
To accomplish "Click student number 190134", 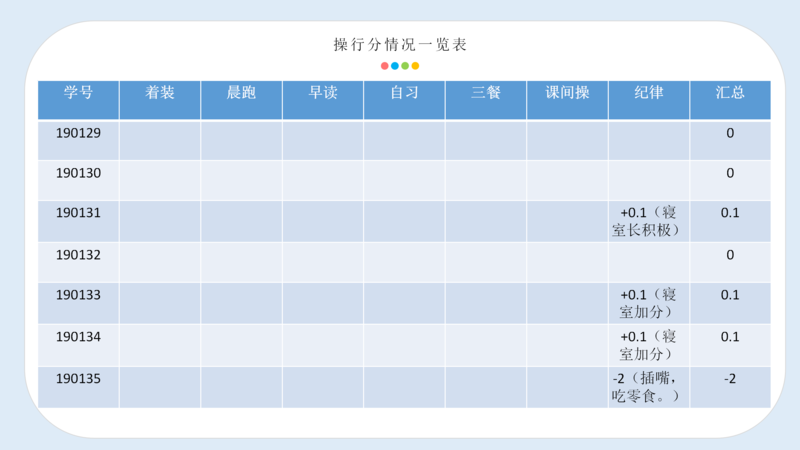I will (79, 337).
